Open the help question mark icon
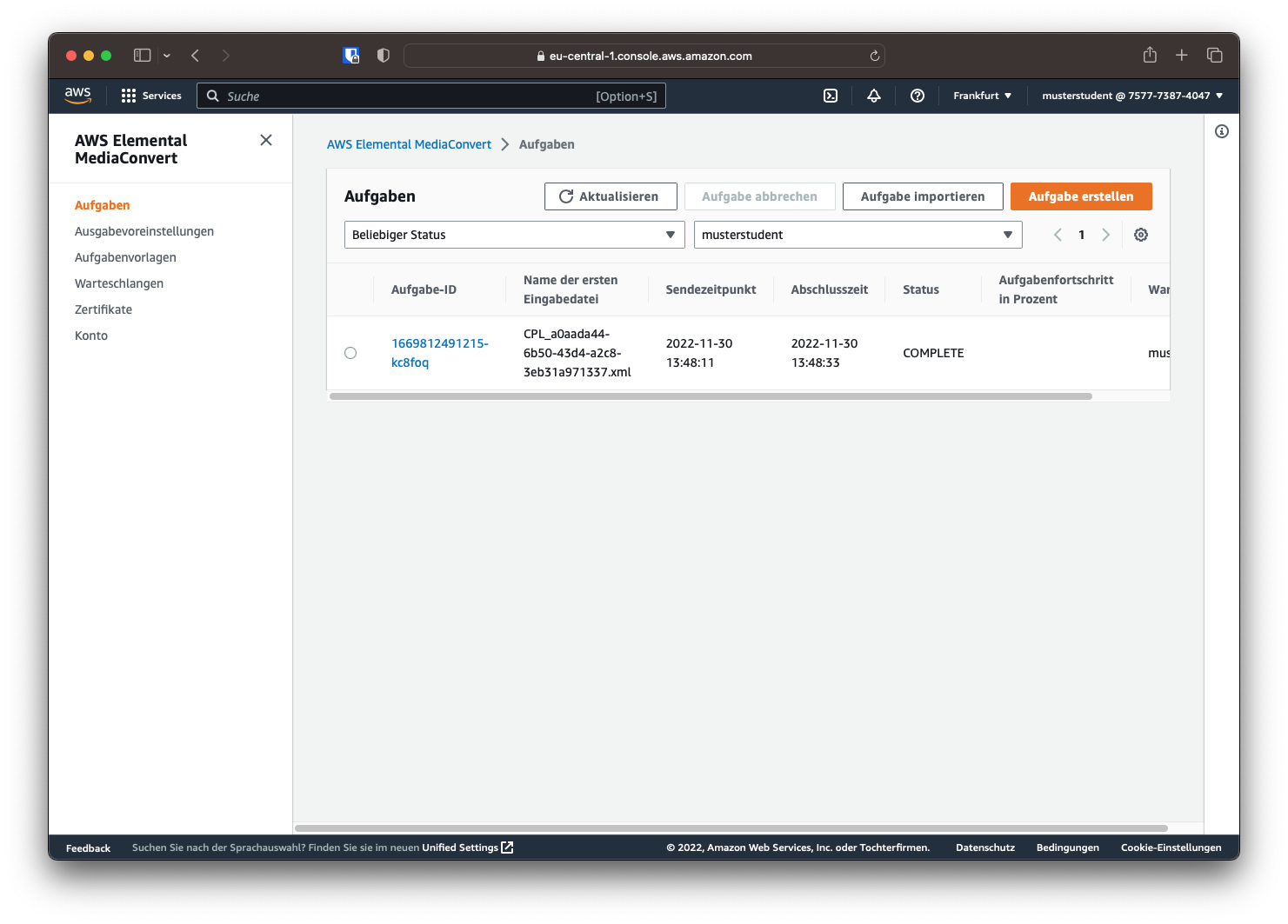 click(x=918, y=96)
